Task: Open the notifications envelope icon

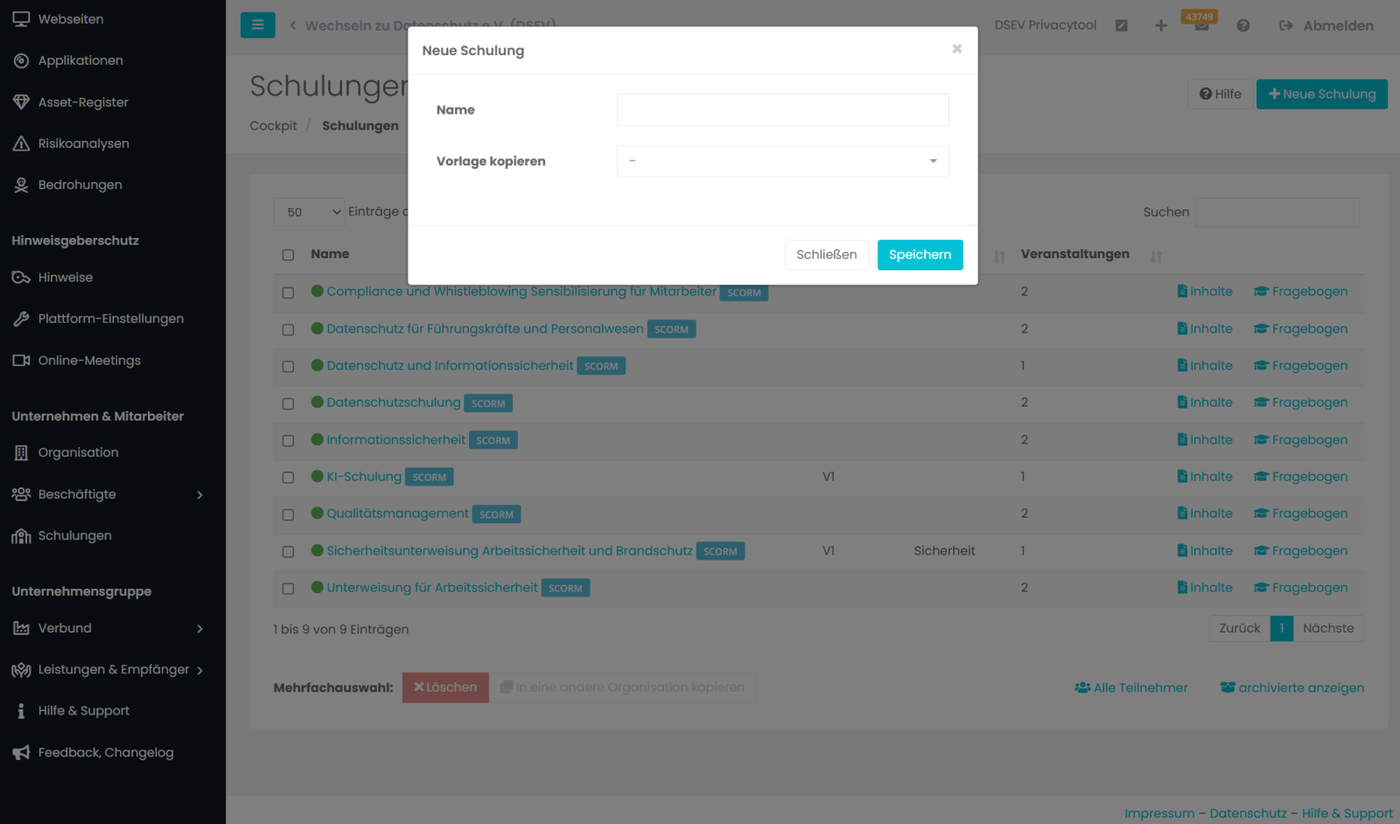Action: pyautogui.click(x=1201, y=27)
